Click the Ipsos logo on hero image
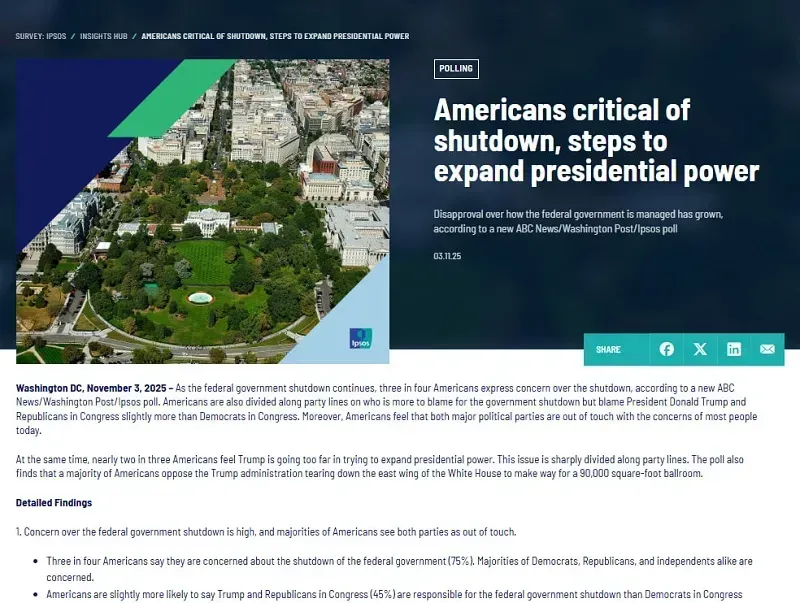 359,338
